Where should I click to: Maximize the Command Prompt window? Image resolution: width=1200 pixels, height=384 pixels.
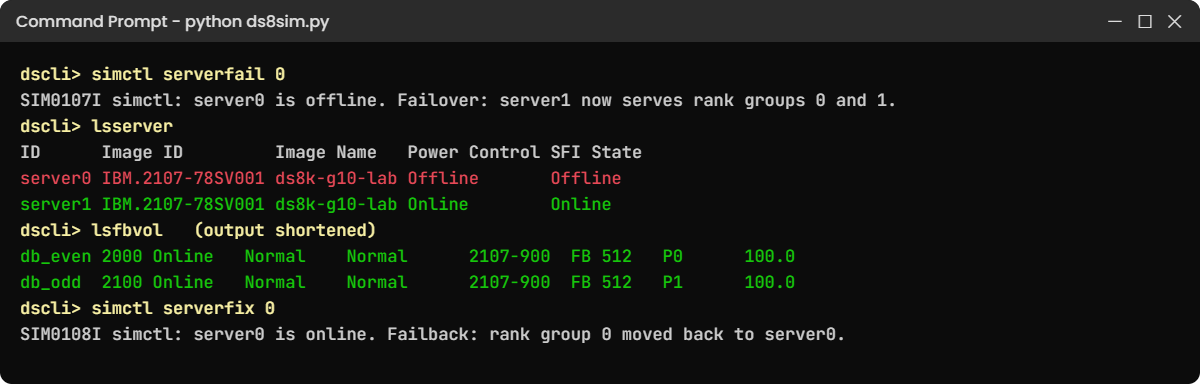click(x=1145, y=21)
